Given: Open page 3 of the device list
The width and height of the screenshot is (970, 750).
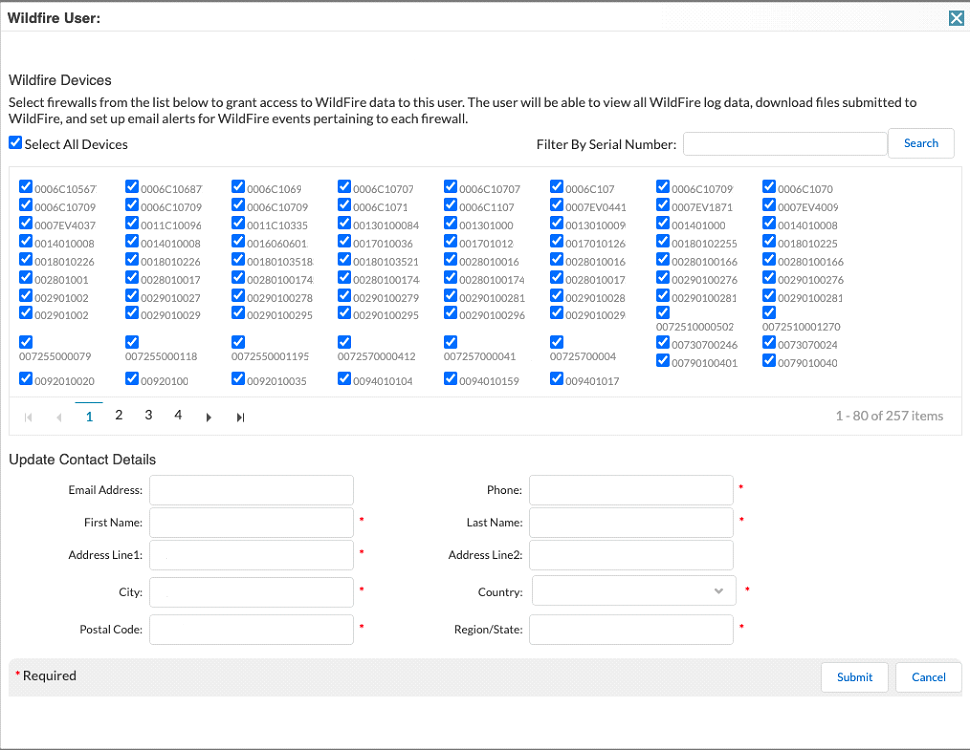Looking at the screenshot, I should [x=148, y=415].
